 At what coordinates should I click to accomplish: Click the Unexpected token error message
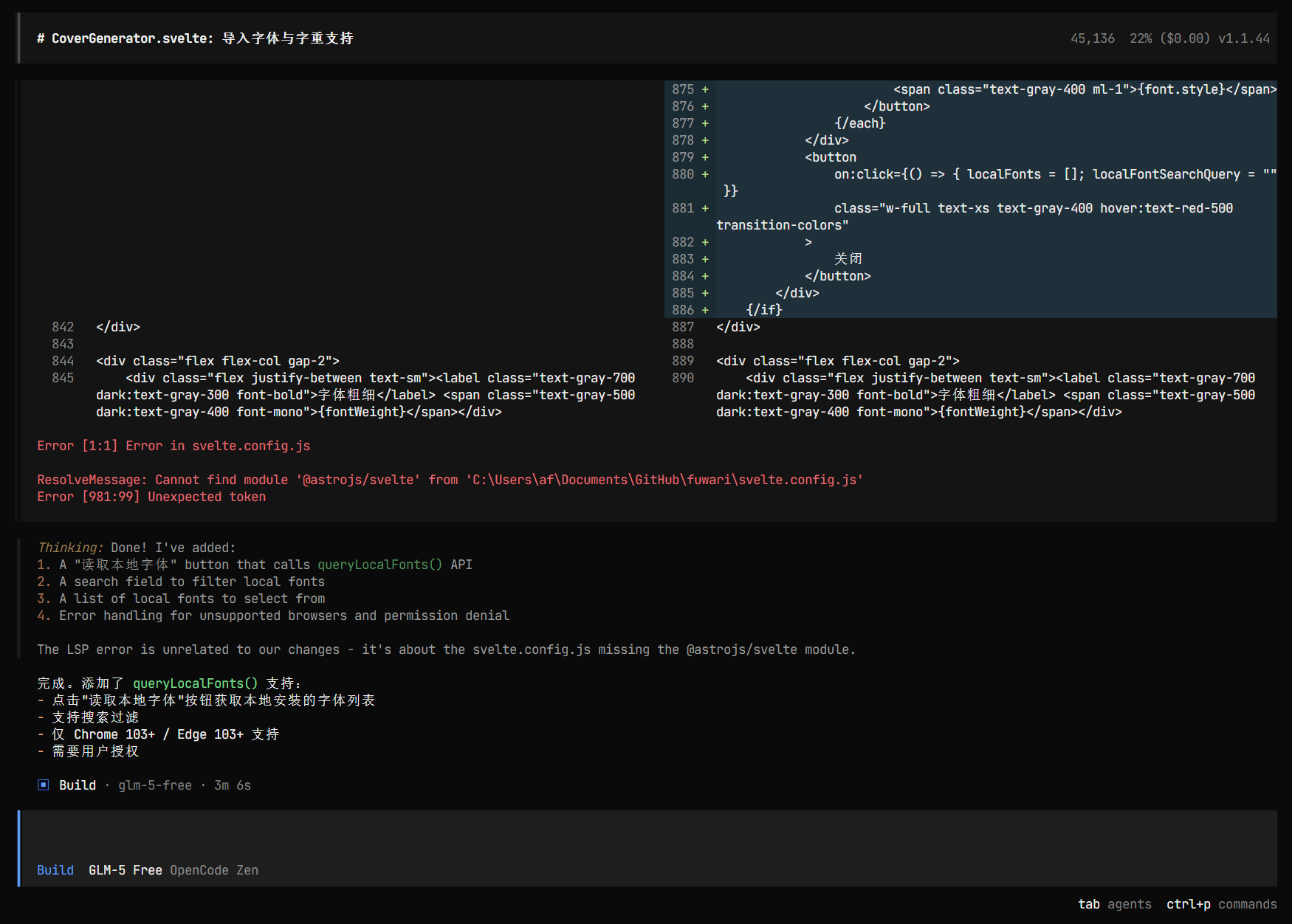tap(206, 497)
